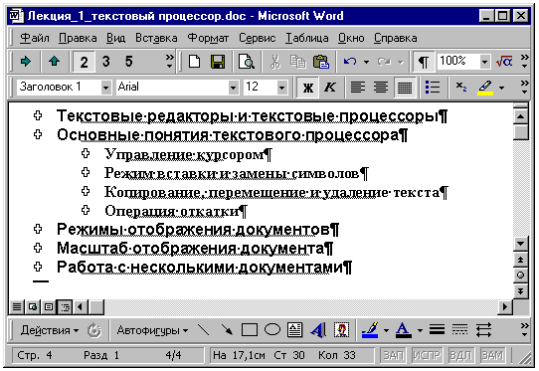Open the zoom percentage dropdown
Image resolution: width=539 pixels, height=371 pixels.
pyautogui.click(x=485, y=62)
